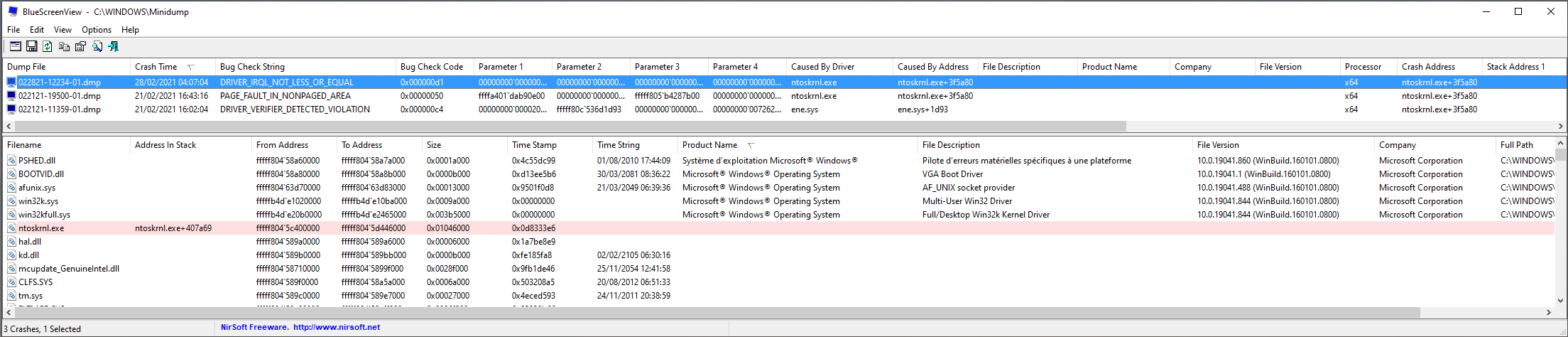Click the Exit door icon
The height and width of the screenshot is (337, 1568).
pyautogui.click(x=113, y=46)
